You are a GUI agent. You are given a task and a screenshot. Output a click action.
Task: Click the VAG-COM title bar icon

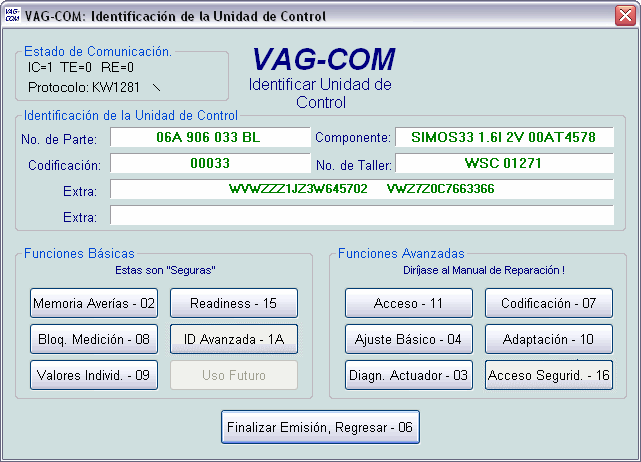[12, 16]
